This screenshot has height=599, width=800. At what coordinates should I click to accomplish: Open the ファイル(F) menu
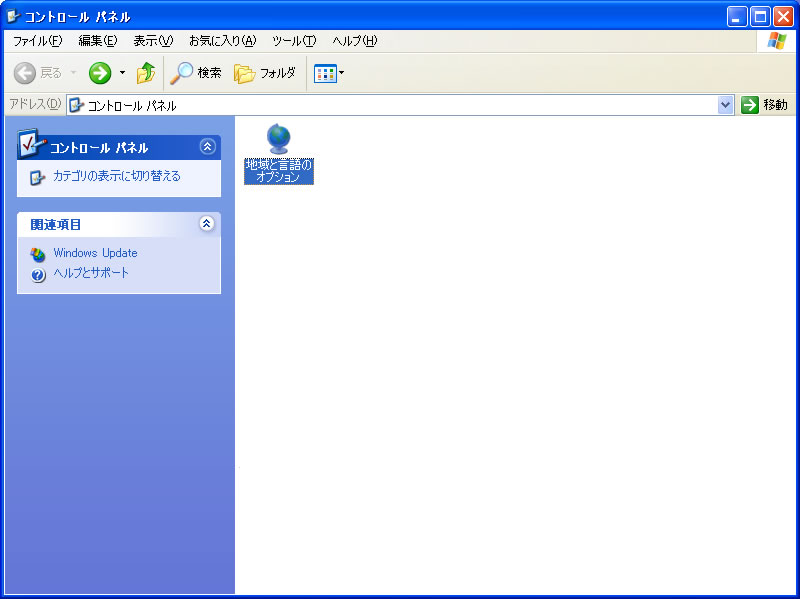click(37, 41)
